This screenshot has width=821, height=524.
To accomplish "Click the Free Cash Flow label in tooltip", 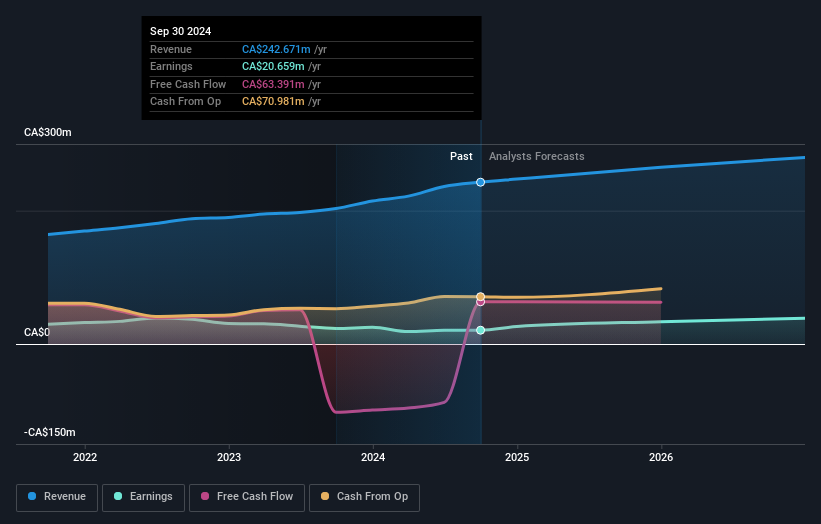I will tap(188, 84).
